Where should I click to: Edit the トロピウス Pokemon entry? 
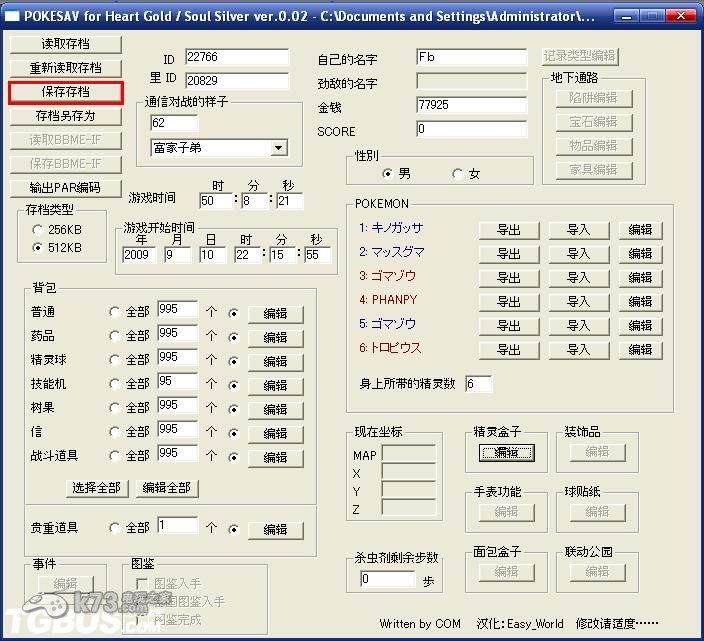(x=640, y=350)
